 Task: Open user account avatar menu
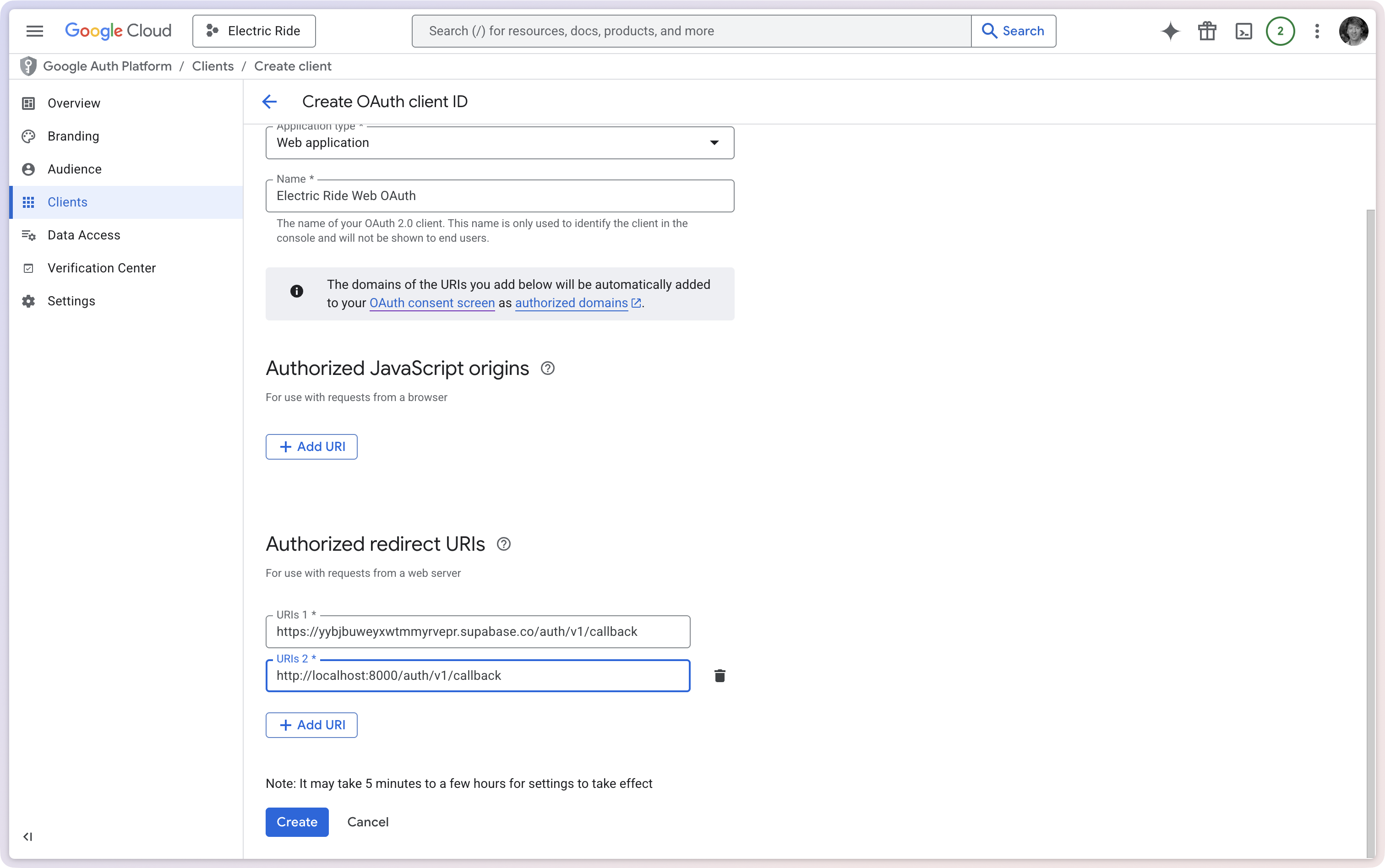(1353, 31)
